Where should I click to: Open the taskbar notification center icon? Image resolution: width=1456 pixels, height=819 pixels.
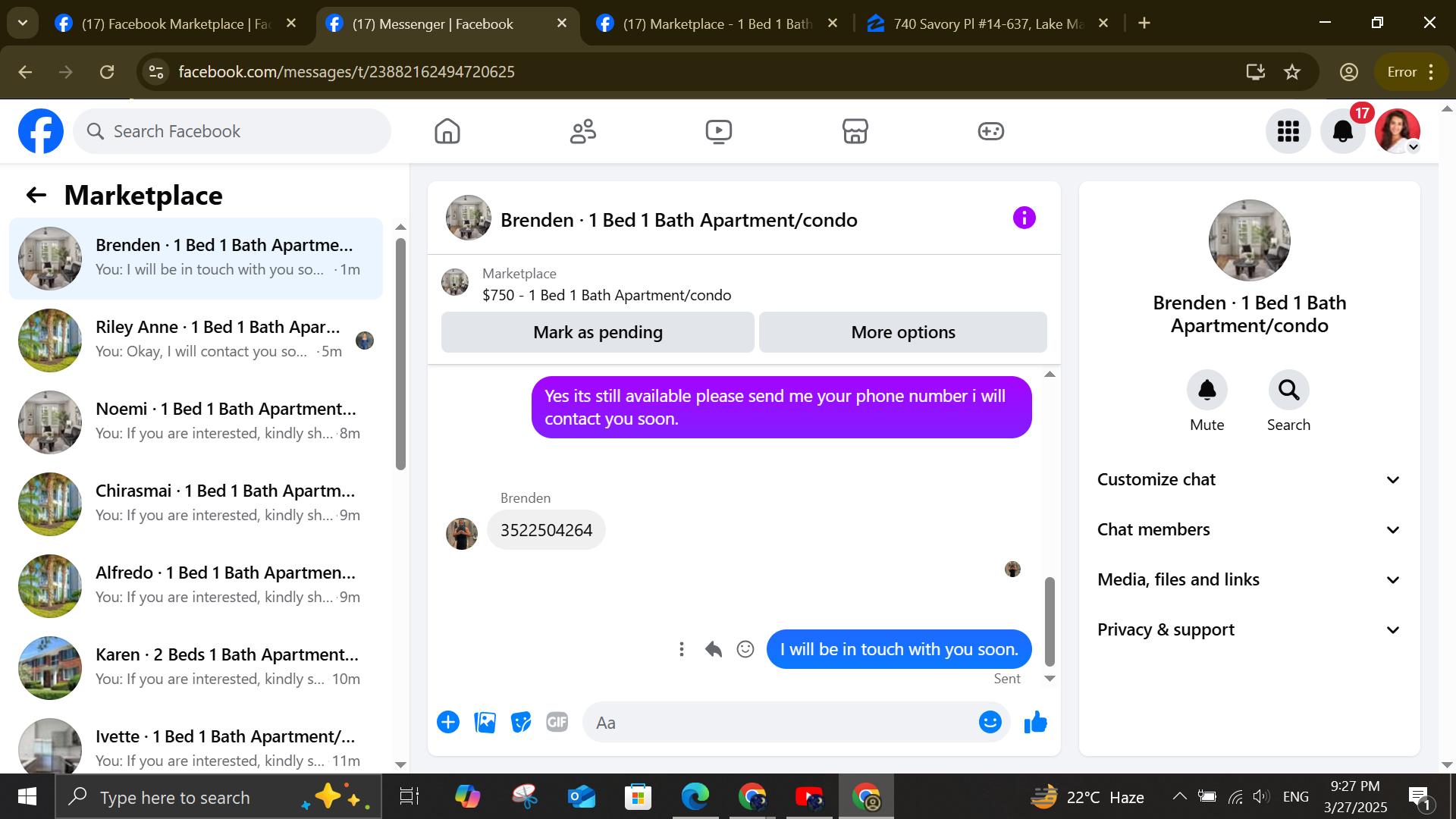coord(1419,797)
